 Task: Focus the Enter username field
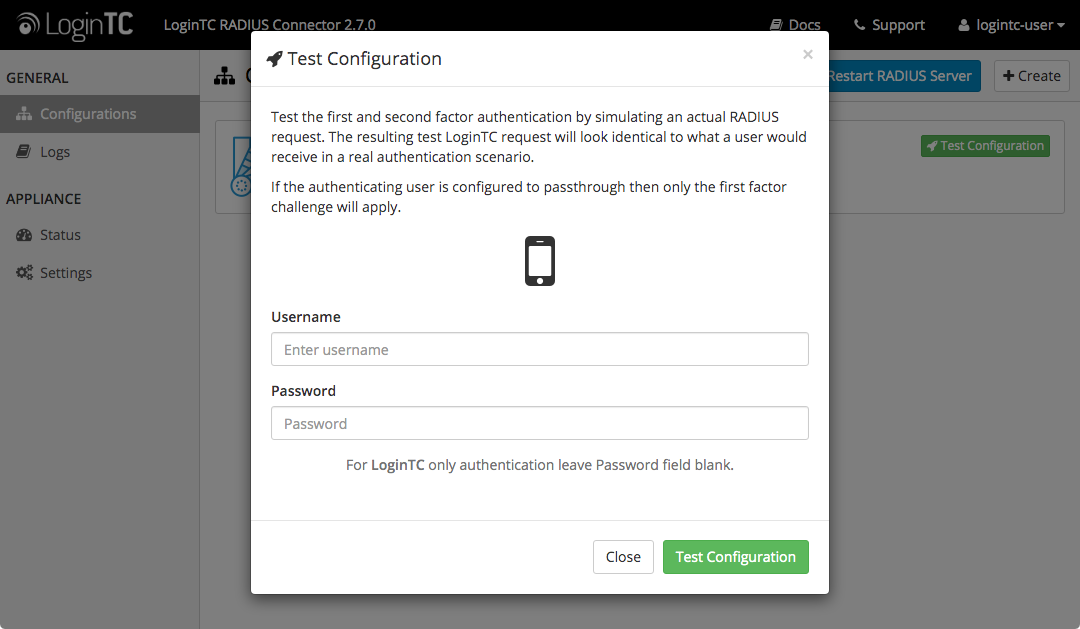pyautogui.click(x=540, y=349)
